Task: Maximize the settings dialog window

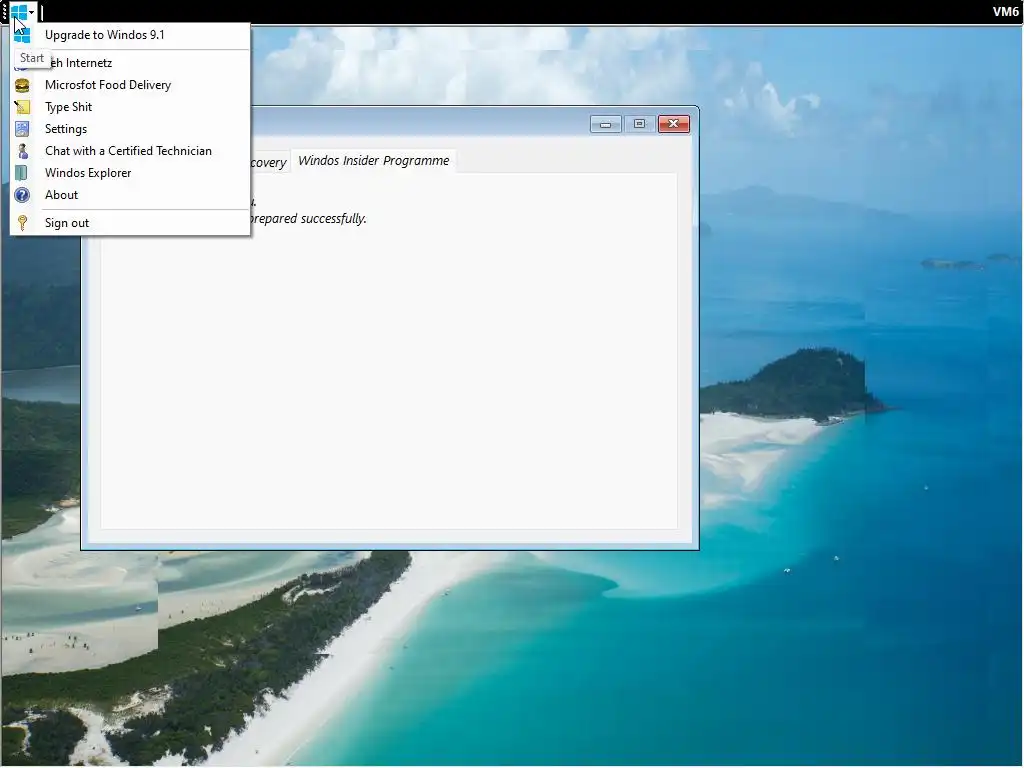Action: click(x=639, y=124)
